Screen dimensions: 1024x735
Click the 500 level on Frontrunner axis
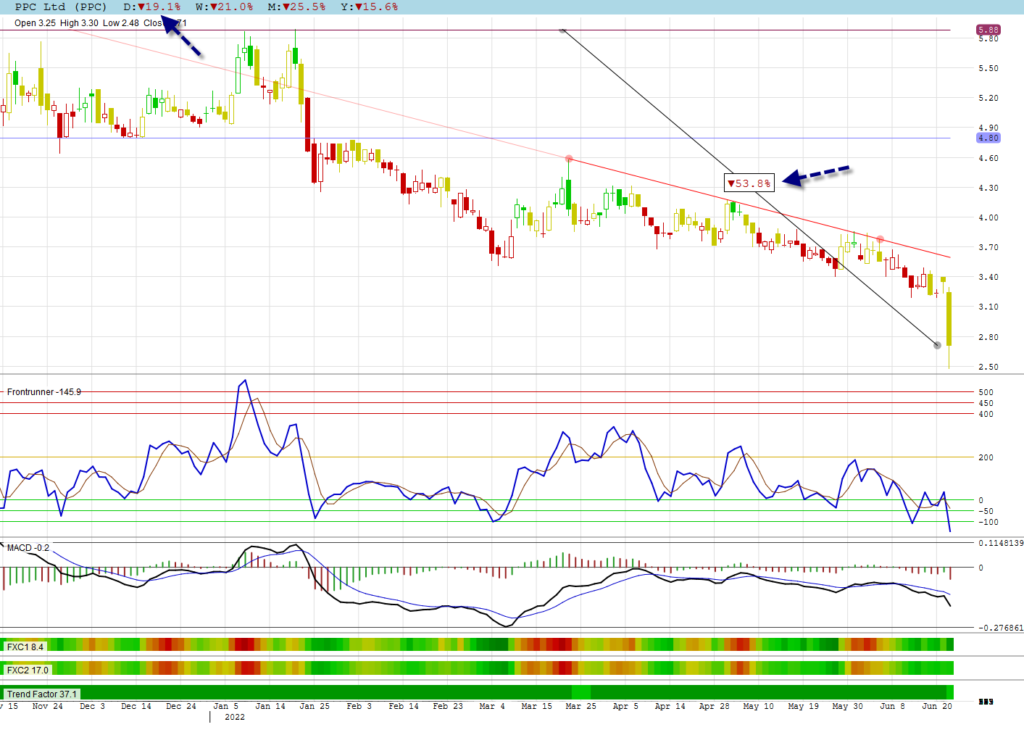(x=985, y=393)
